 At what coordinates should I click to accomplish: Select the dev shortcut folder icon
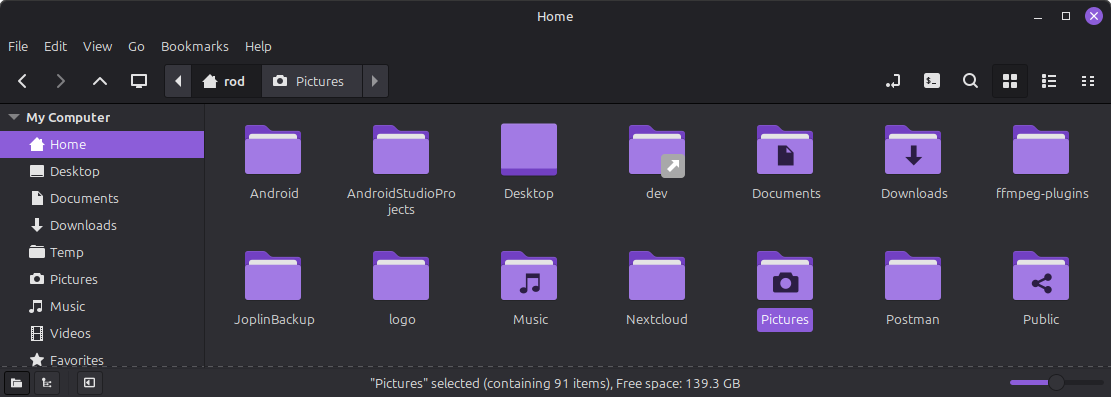pyautogui.click(x=657, y=150)
